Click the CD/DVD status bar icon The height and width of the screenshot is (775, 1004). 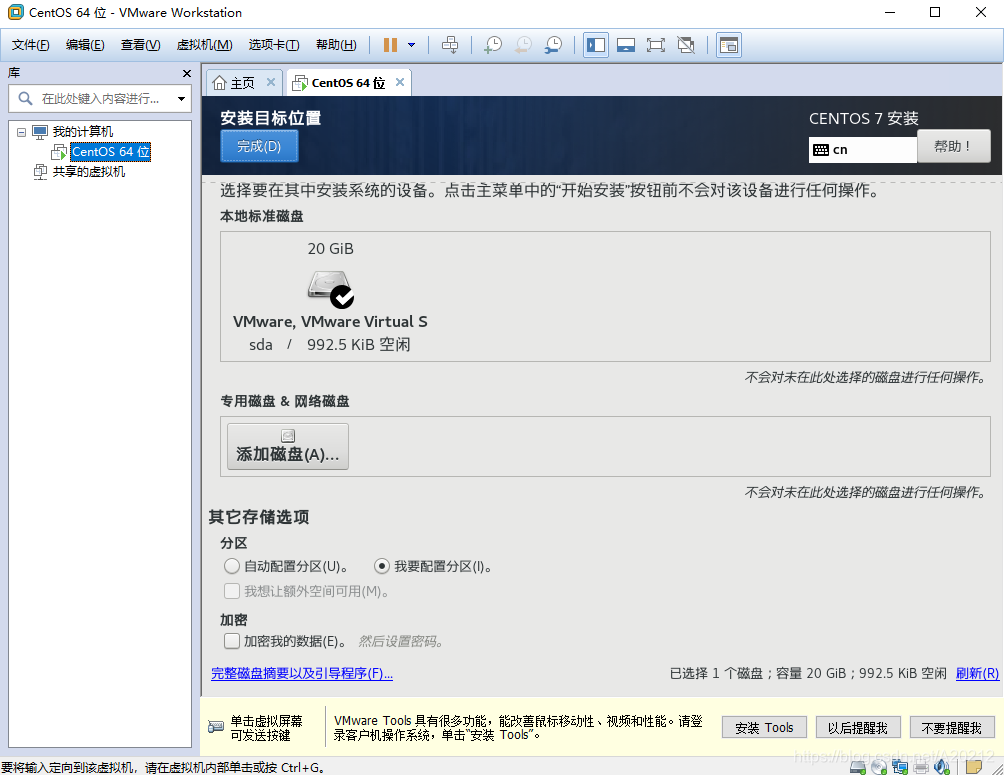[x=879, y=767]
